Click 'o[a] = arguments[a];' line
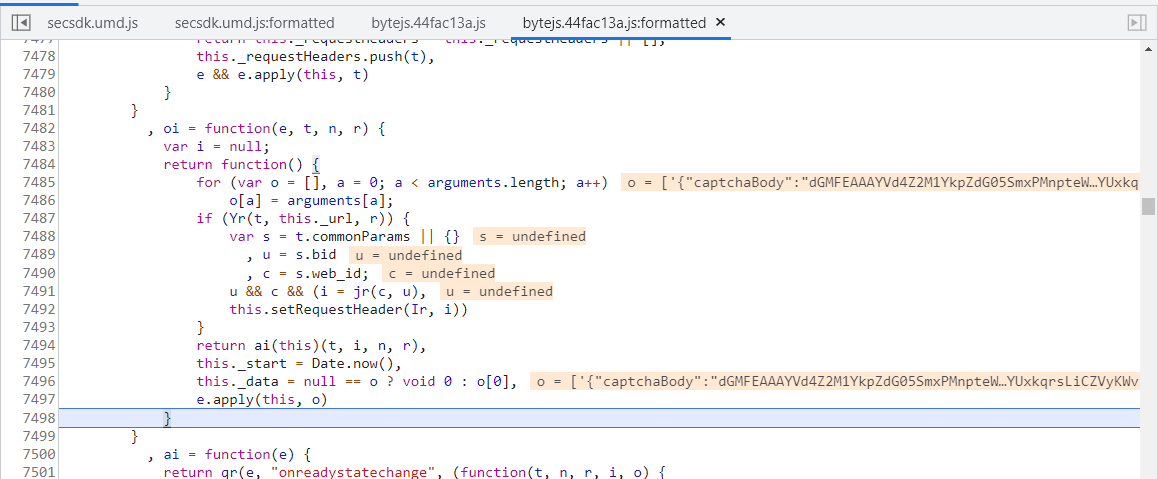Viewport: 1158px width, 479px height. pos(312,201)
